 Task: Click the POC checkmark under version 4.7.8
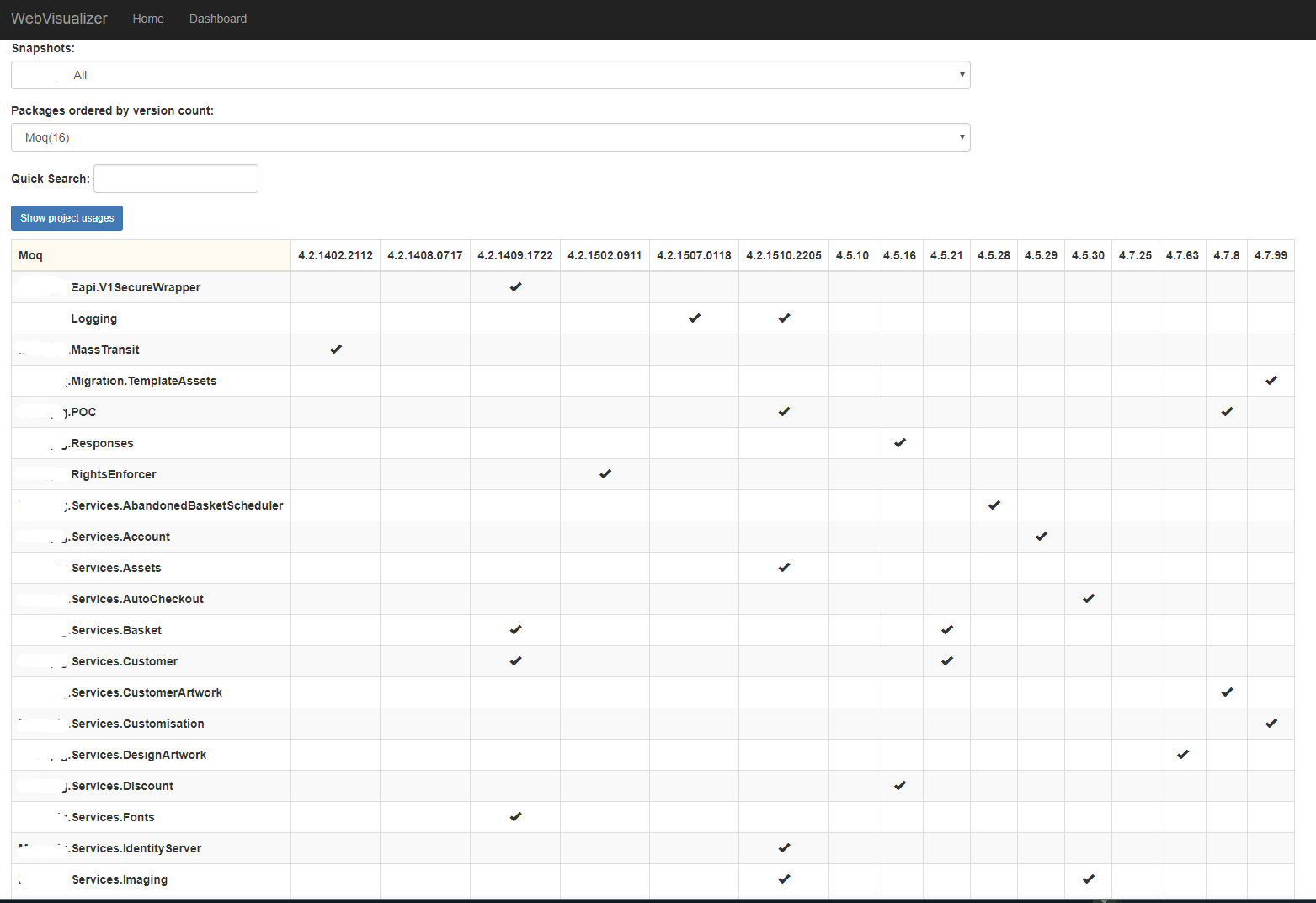pos(1227,412)
